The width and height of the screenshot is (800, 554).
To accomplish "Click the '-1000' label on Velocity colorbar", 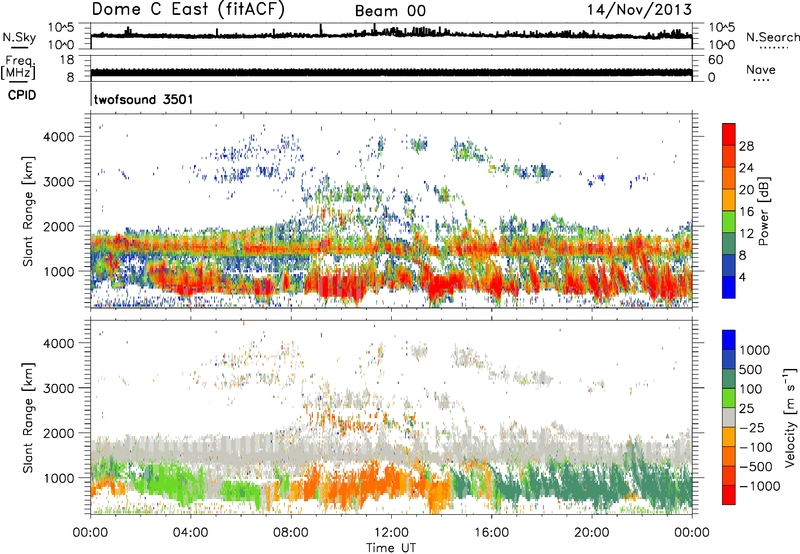I will point(760,486).
